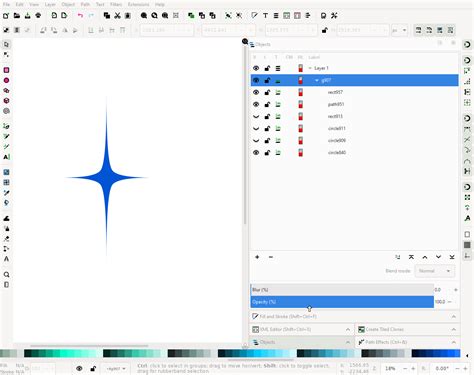474x375 pixels.
Task: Click the remove object minus button
Action: 271,257
